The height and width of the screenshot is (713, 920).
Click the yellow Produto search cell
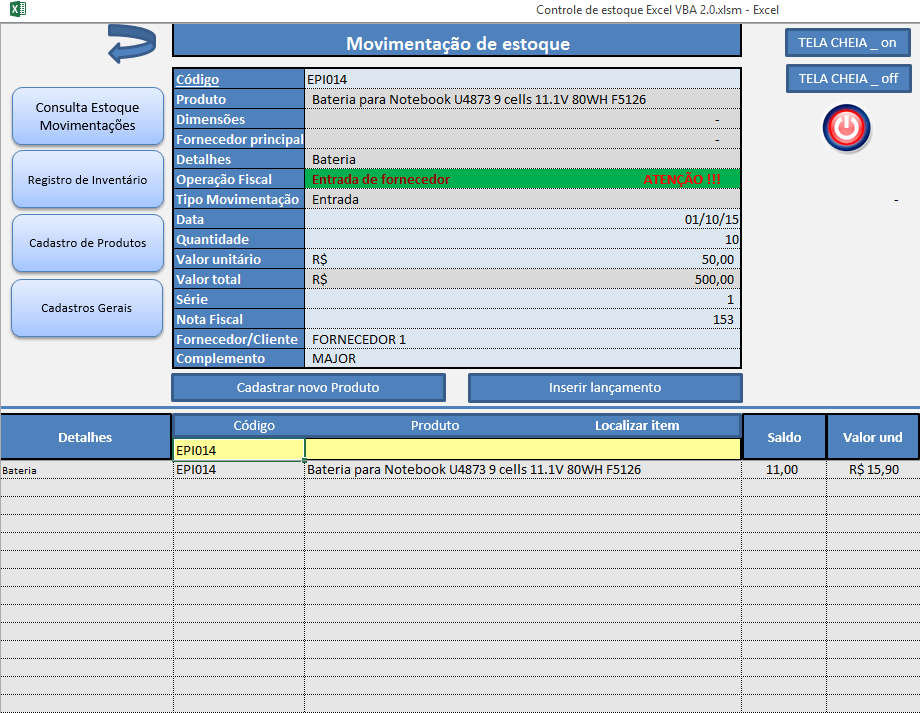tap(523, 450)
